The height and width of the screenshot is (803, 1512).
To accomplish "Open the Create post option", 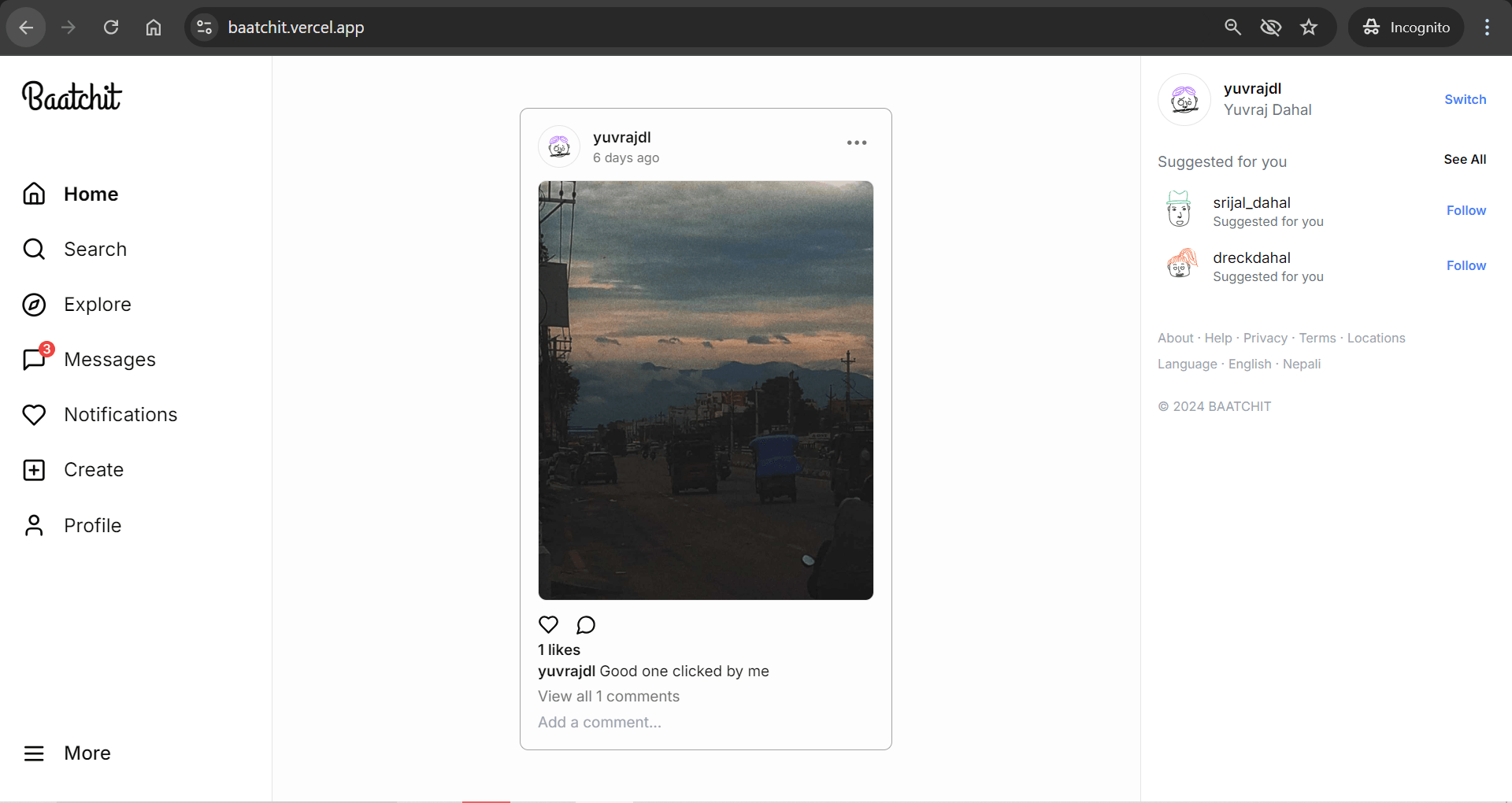I will tap(73, 470).
